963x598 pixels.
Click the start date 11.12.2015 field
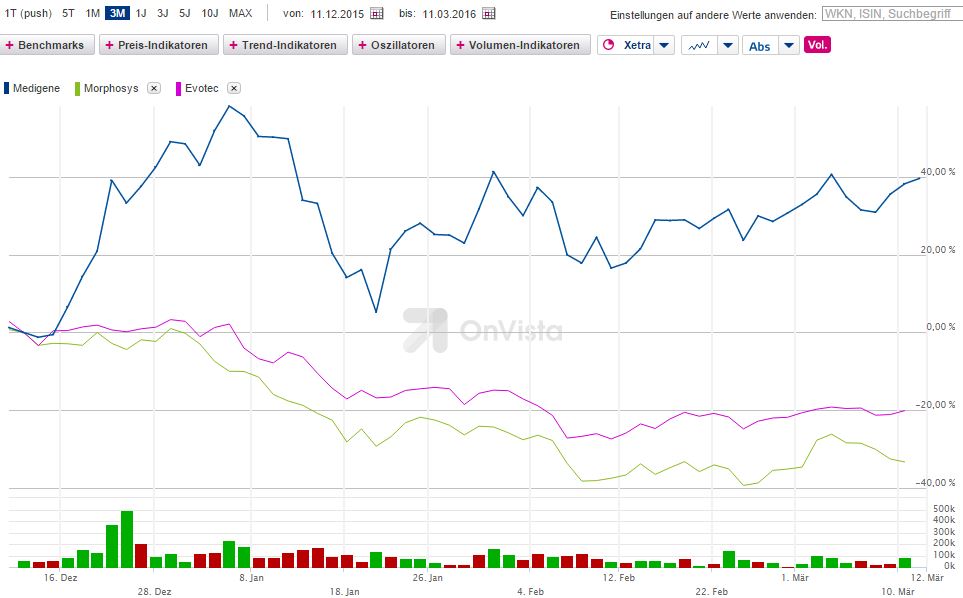337,14
